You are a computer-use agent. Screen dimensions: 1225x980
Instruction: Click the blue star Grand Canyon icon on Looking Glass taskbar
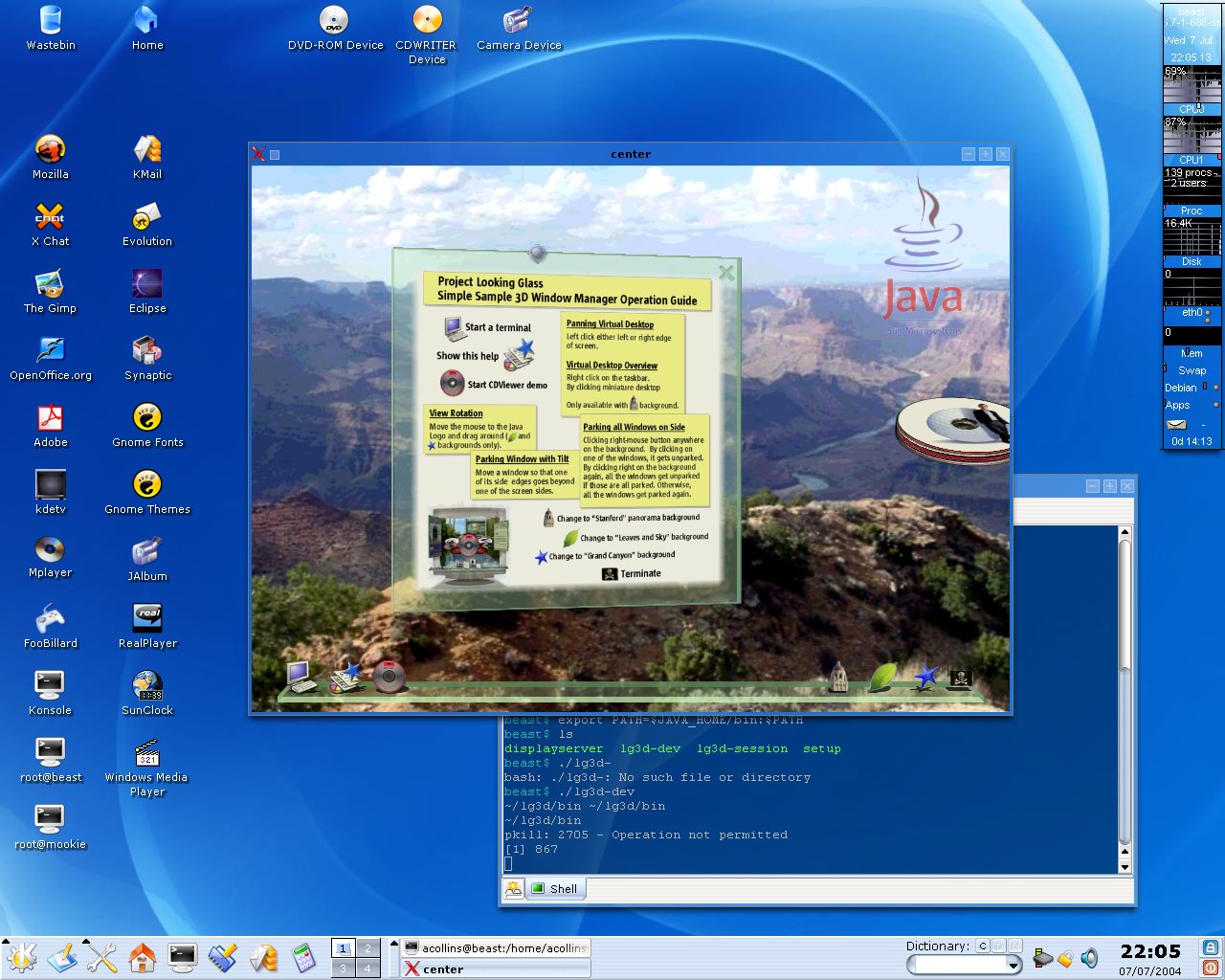tap(924, 677)
